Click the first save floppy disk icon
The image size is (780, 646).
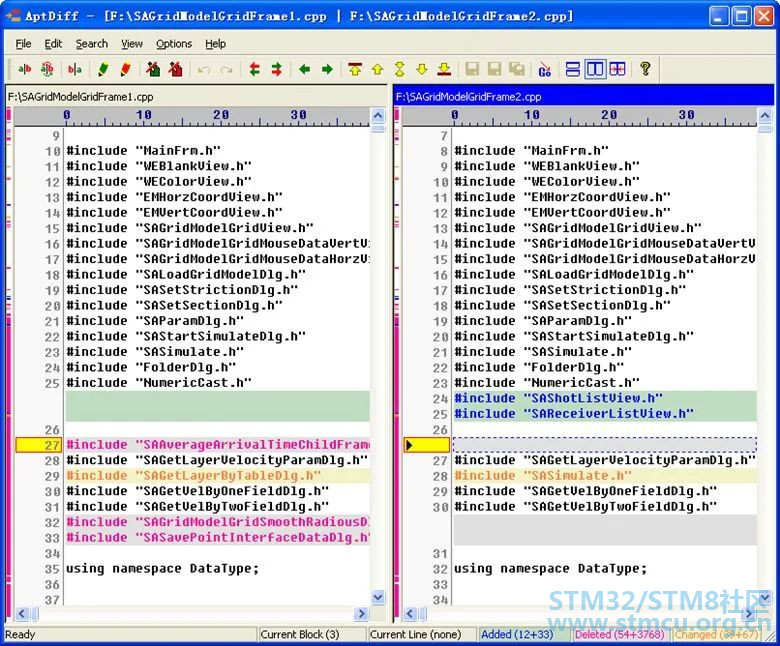pos(472,69)
